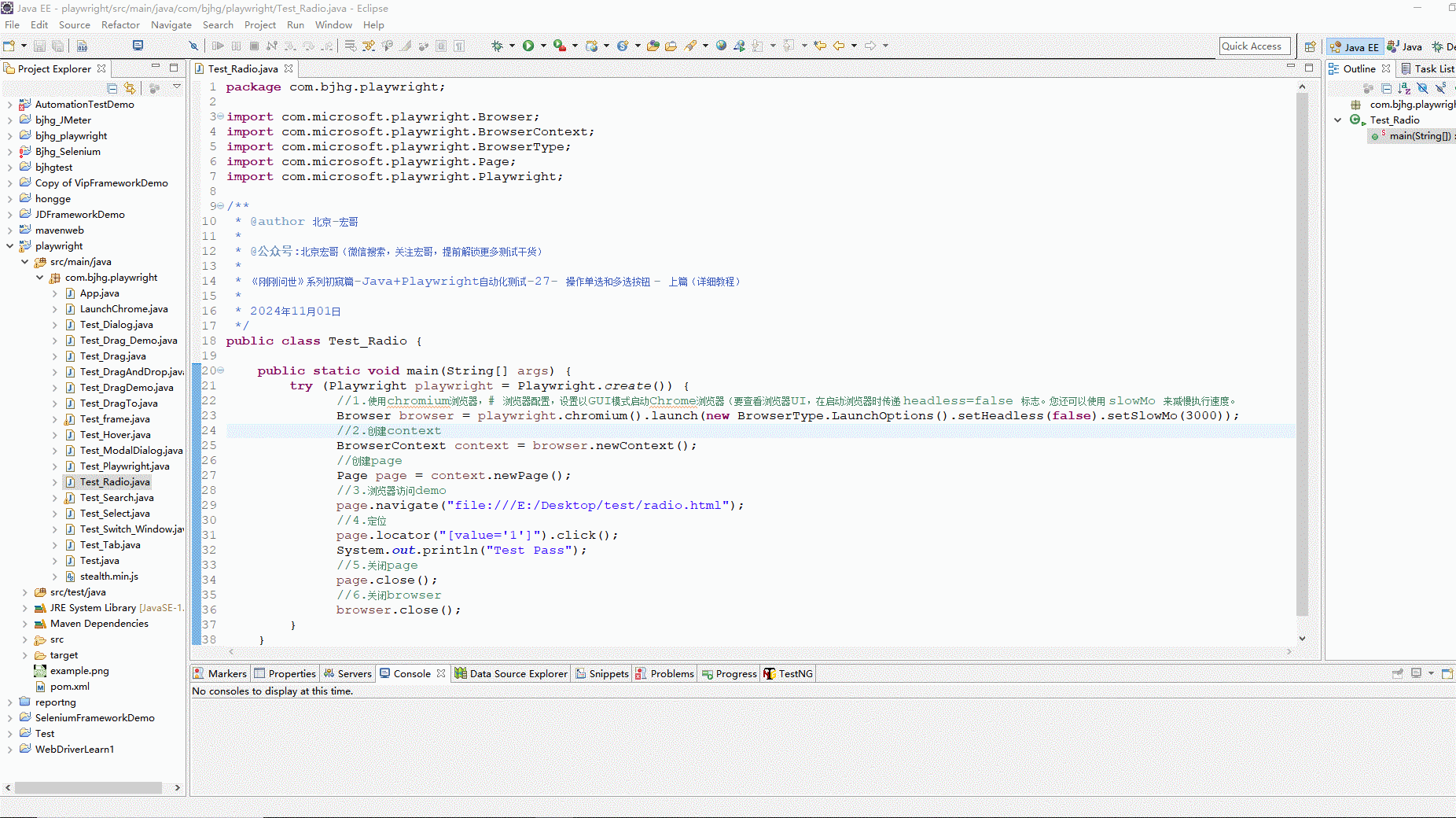The height and width of the screenshot is (818, 1456).
Task: Click the Open Type icon in toolbar
Action: pyautogui.click(x=653, y=46)
